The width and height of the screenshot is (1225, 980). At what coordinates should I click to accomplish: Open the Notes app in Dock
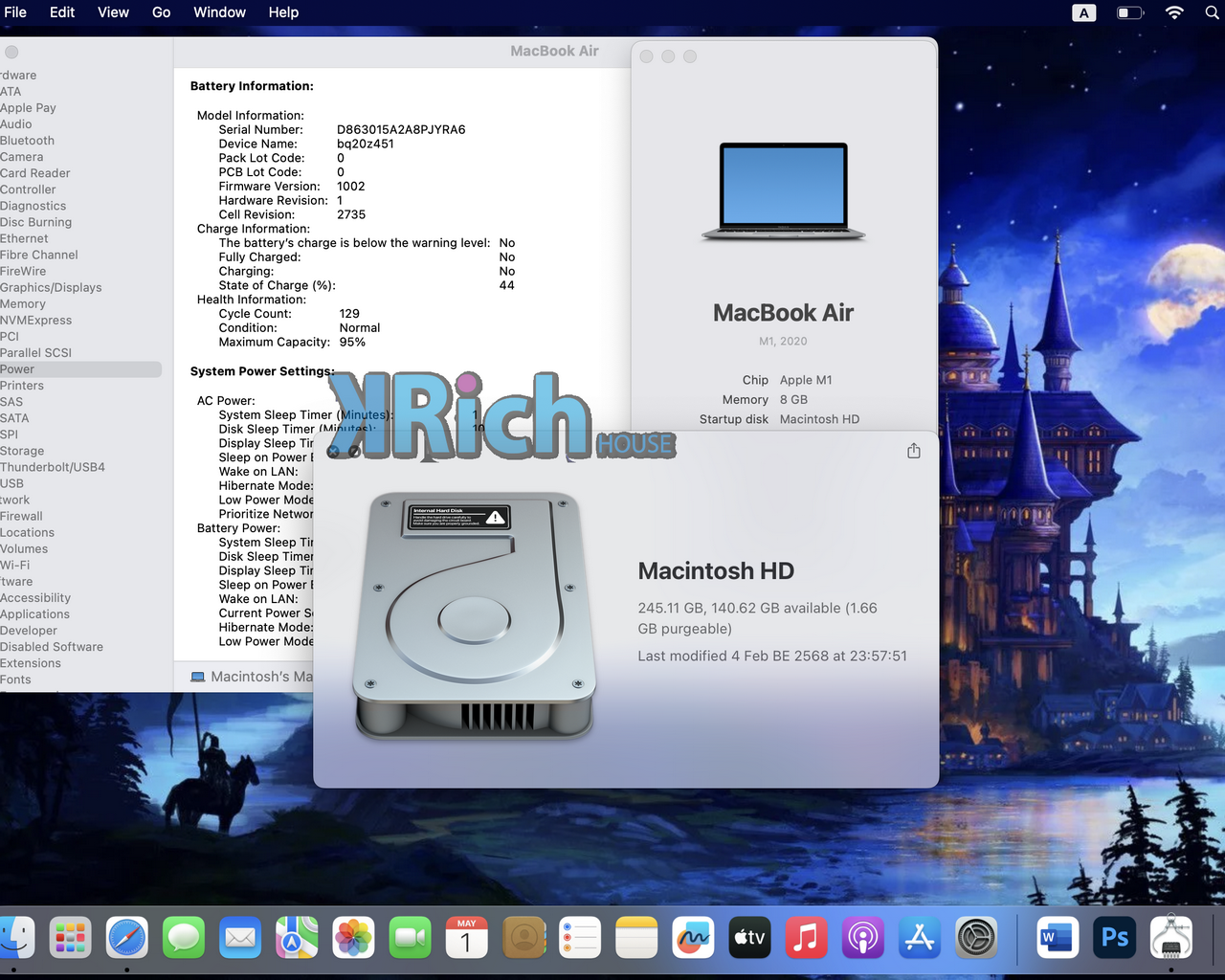636,938
